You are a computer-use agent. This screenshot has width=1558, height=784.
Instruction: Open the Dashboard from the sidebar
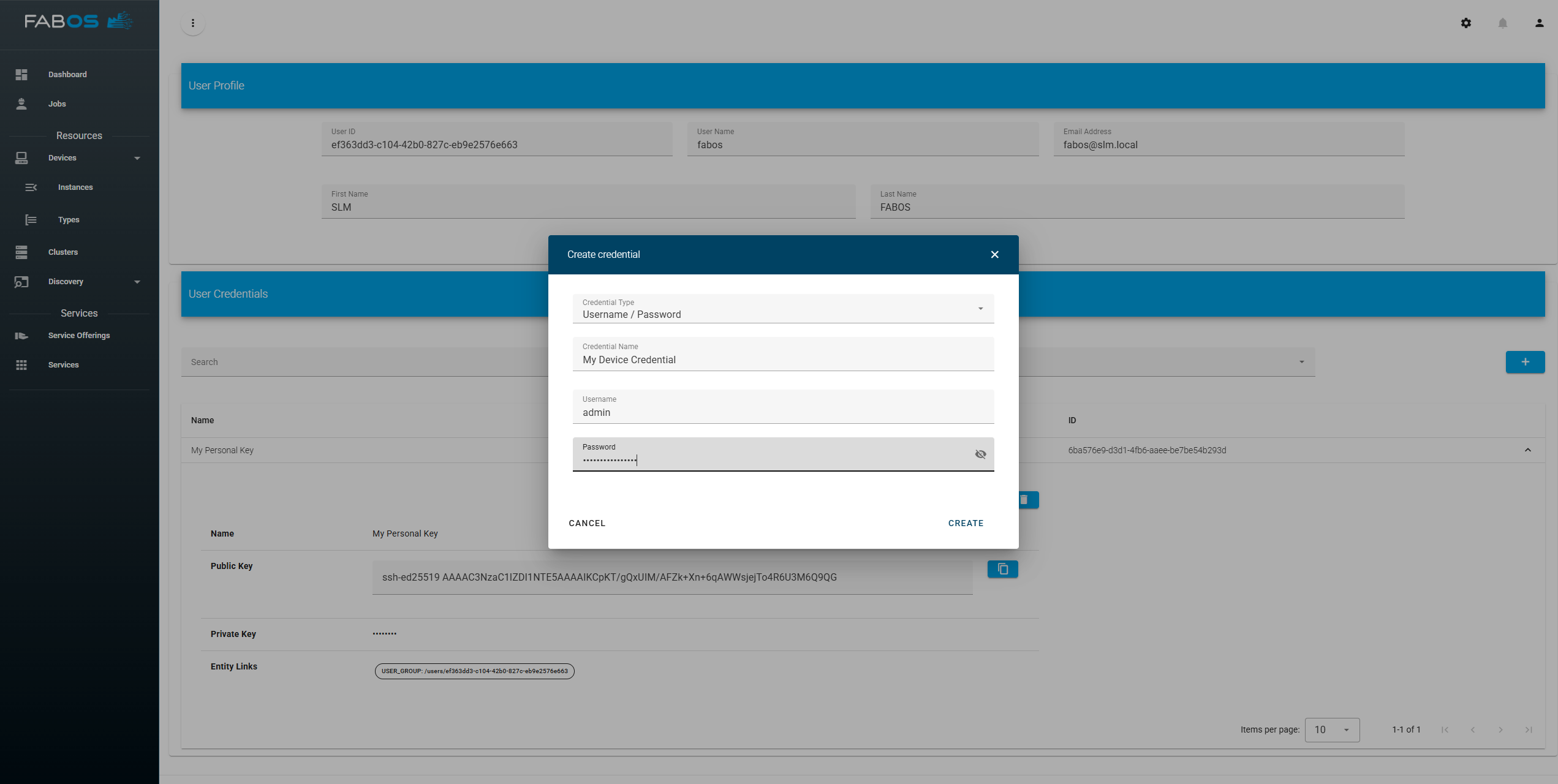67,74
